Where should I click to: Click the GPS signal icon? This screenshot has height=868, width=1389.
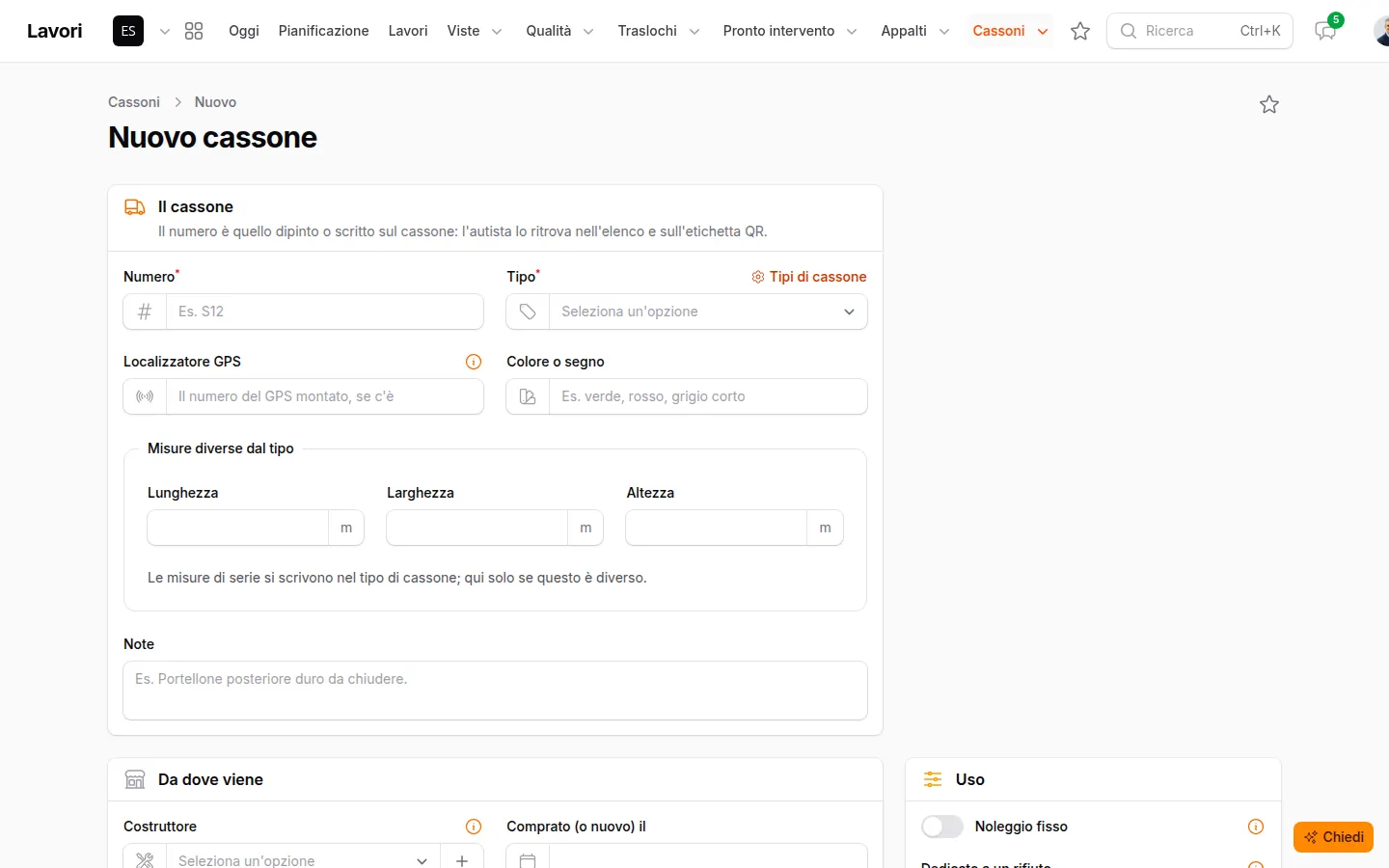click(x=145, y=396)
